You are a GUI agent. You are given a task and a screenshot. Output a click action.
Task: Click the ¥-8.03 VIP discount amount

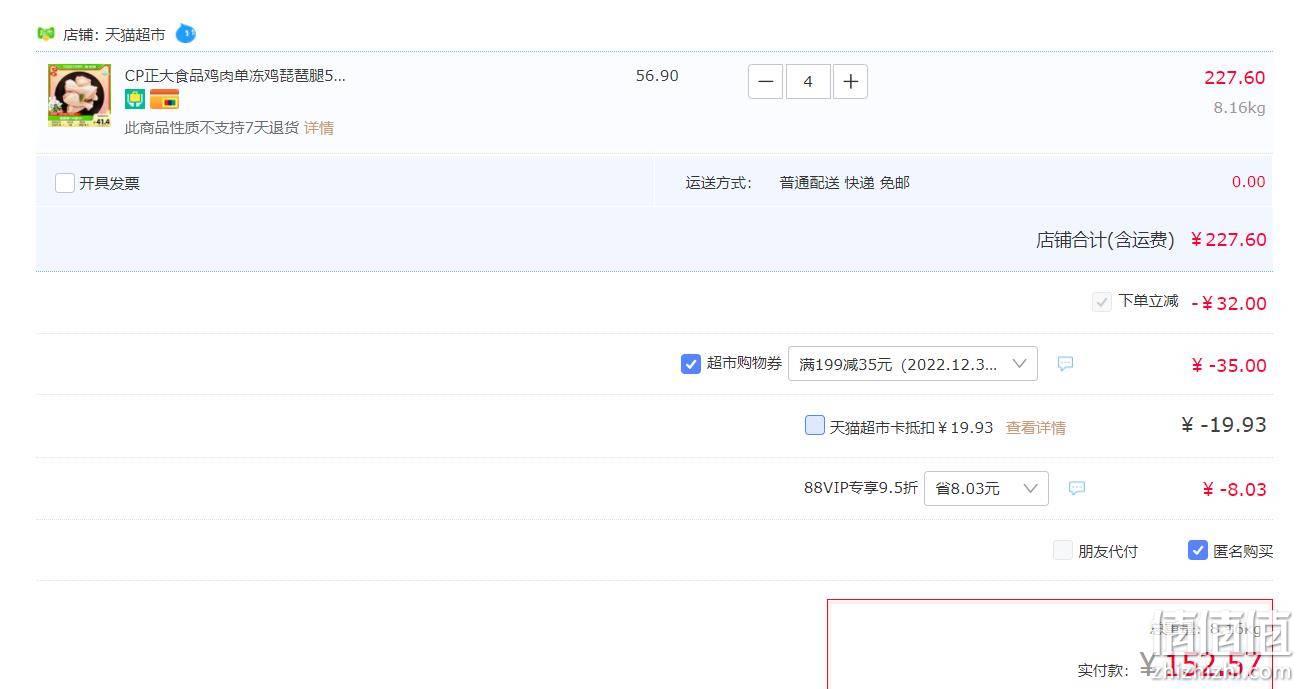click(1235, 489)
